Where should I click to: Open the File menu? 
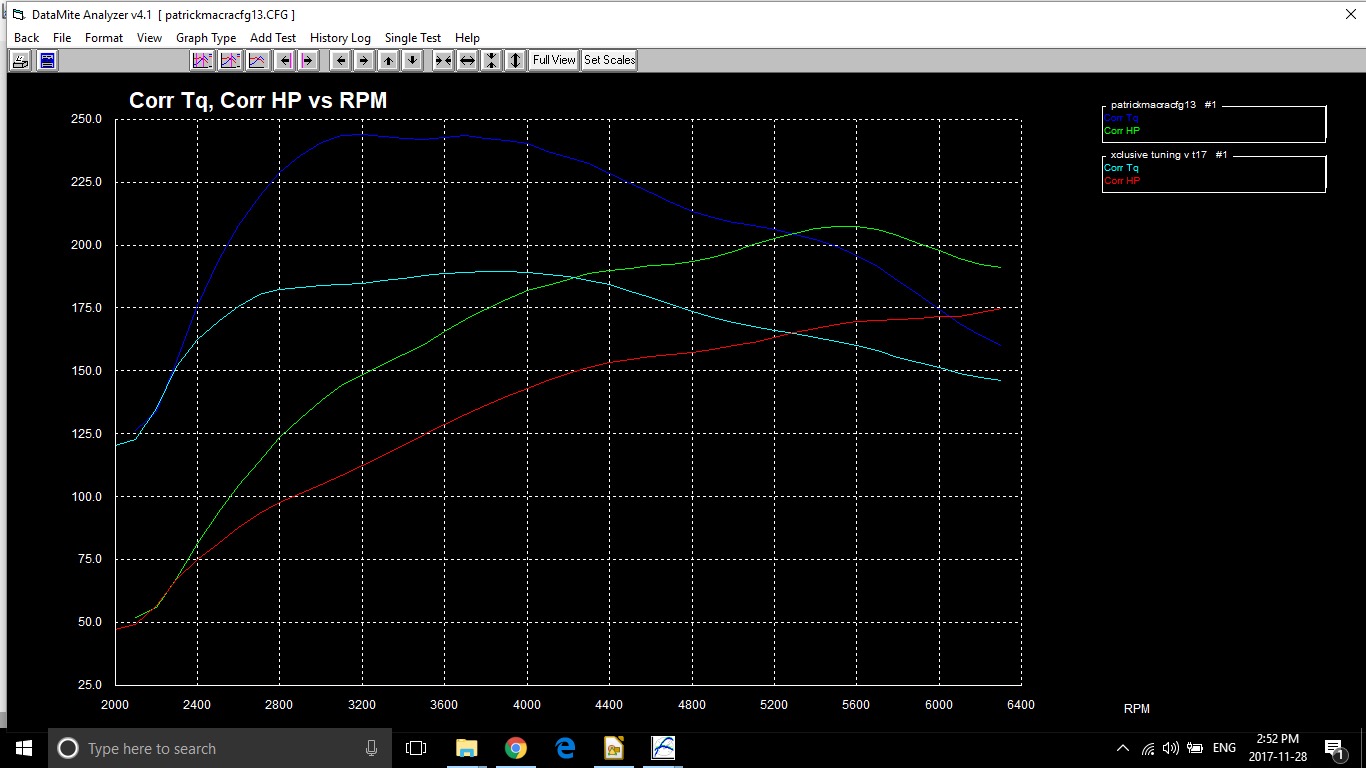[x=62, y=38]
